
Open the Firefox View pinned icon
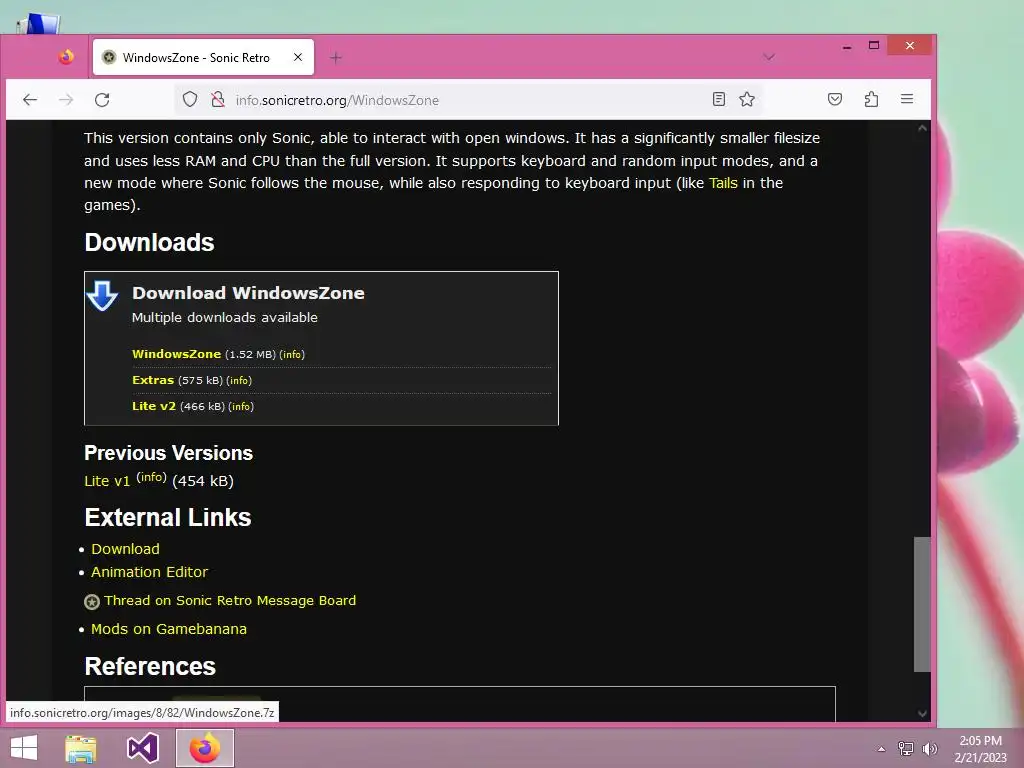coord(66,57)
